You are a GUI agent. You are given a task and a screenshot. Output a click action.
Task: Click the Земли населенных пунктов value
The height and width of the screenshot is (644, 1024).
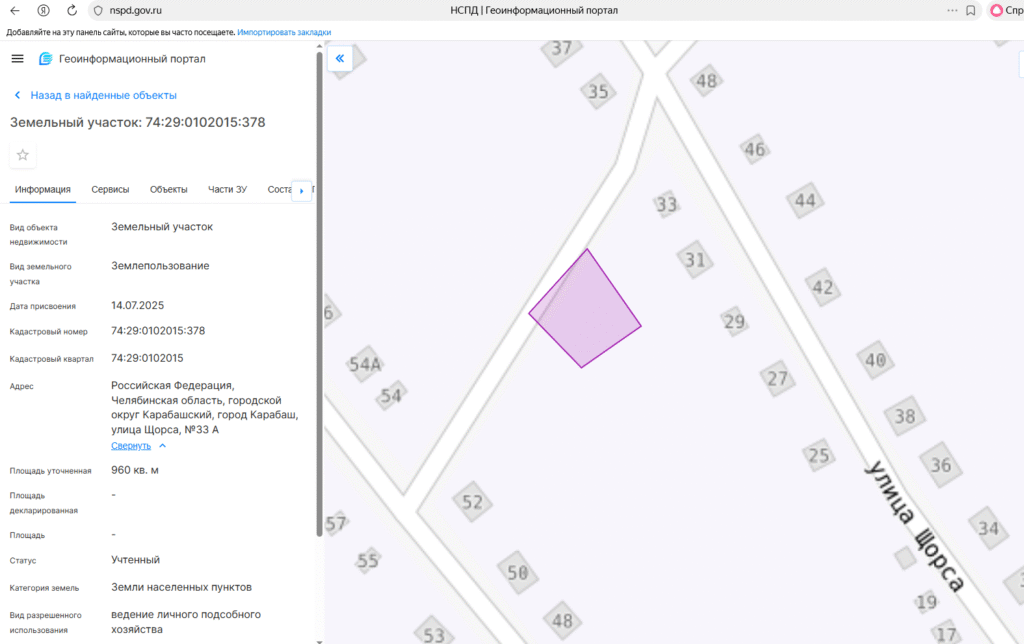(x=181, y=587)
